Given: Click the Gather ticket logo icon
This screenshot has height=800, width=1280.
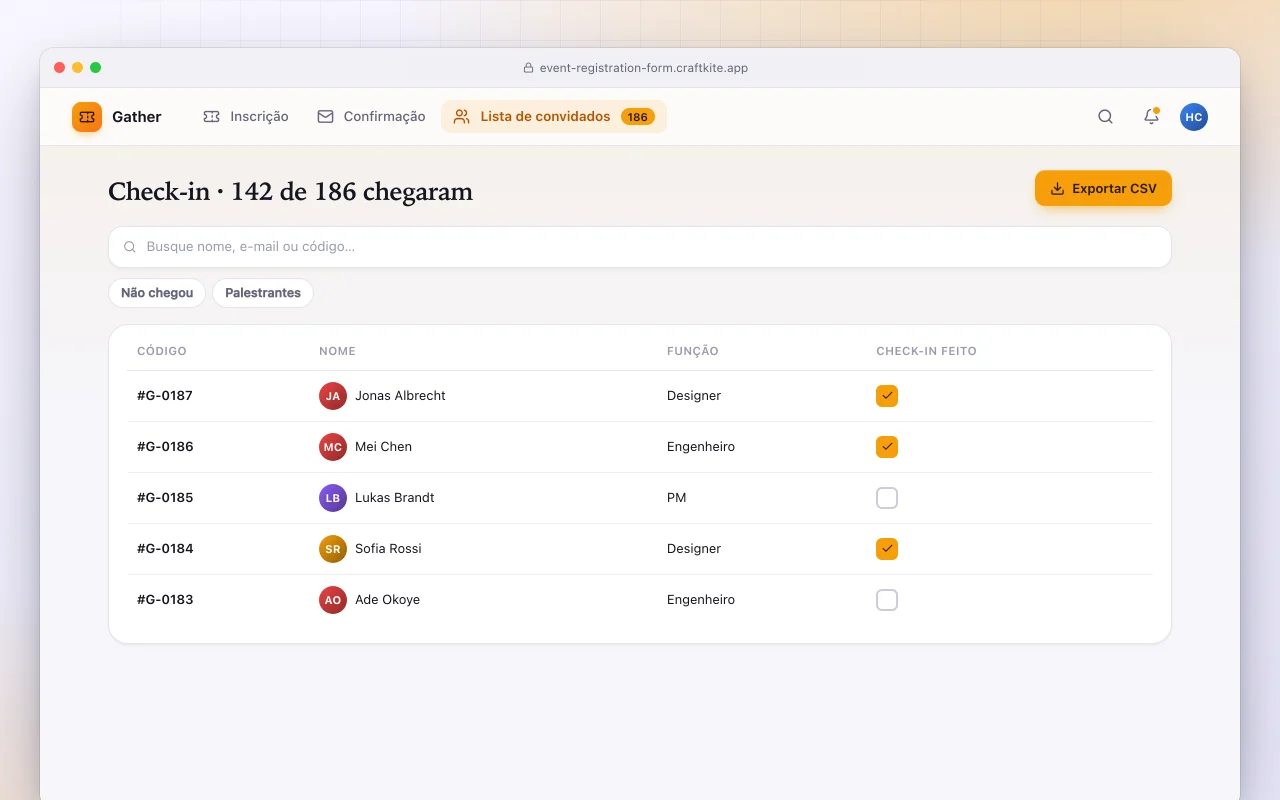Looking at the screenshot, I should point(87,117).
